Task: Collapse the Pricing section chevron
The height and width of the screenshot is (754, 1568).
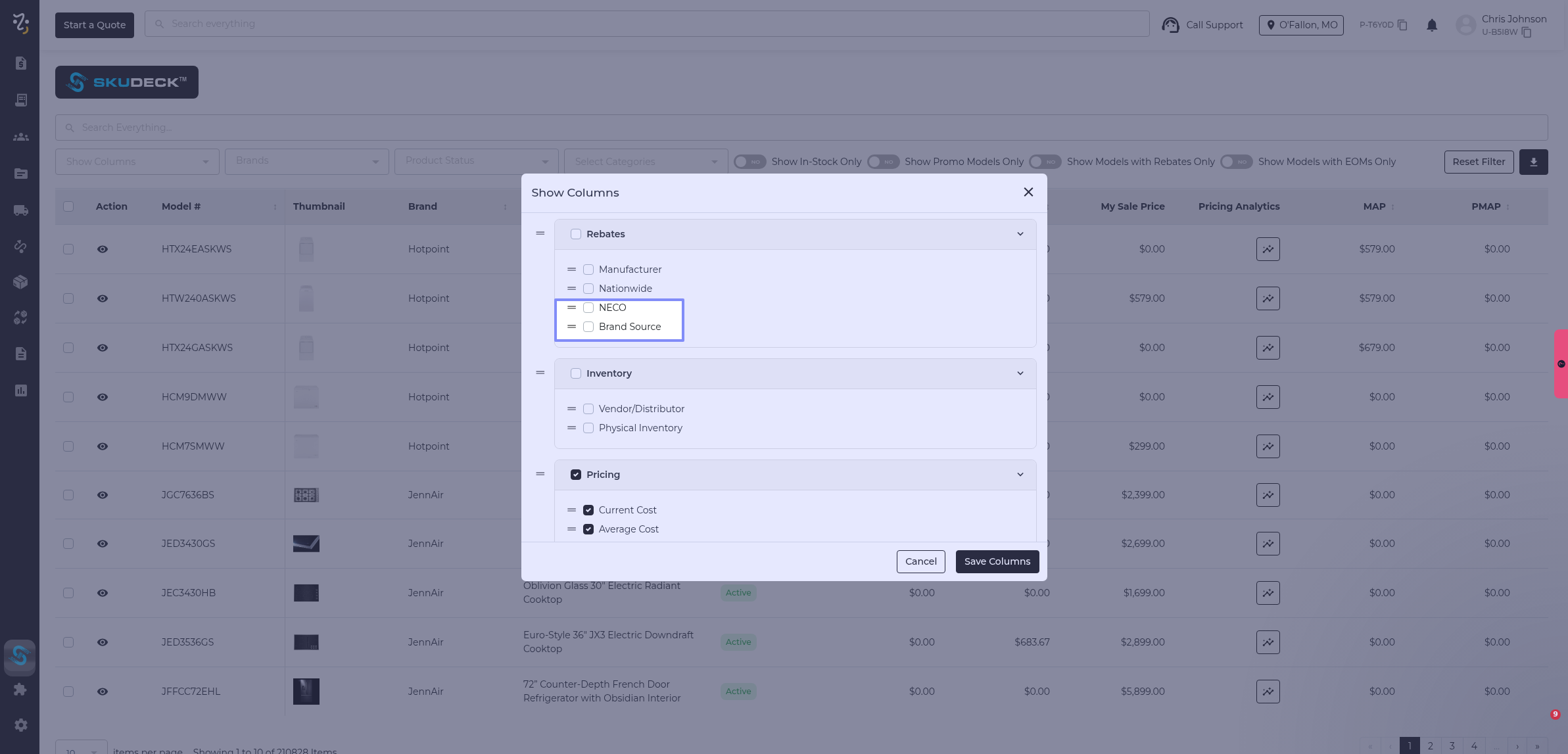Action: [x=1020, y=475]
